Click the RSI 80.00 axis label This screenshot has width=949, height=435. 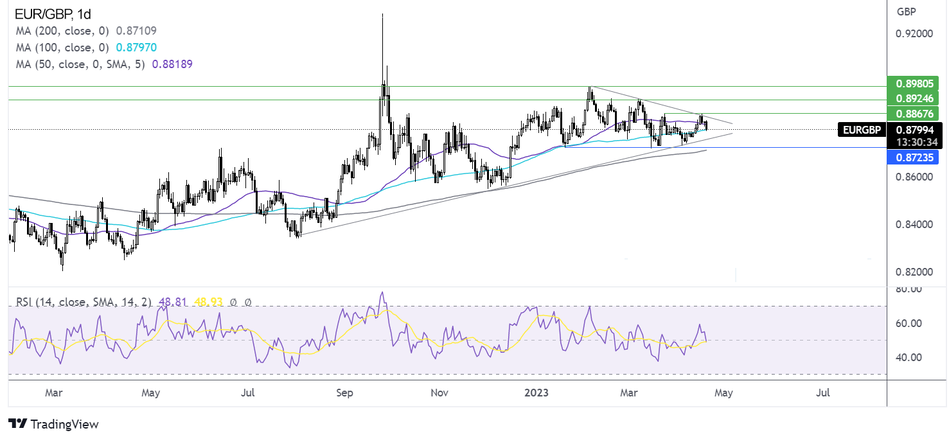pos(908,289)
